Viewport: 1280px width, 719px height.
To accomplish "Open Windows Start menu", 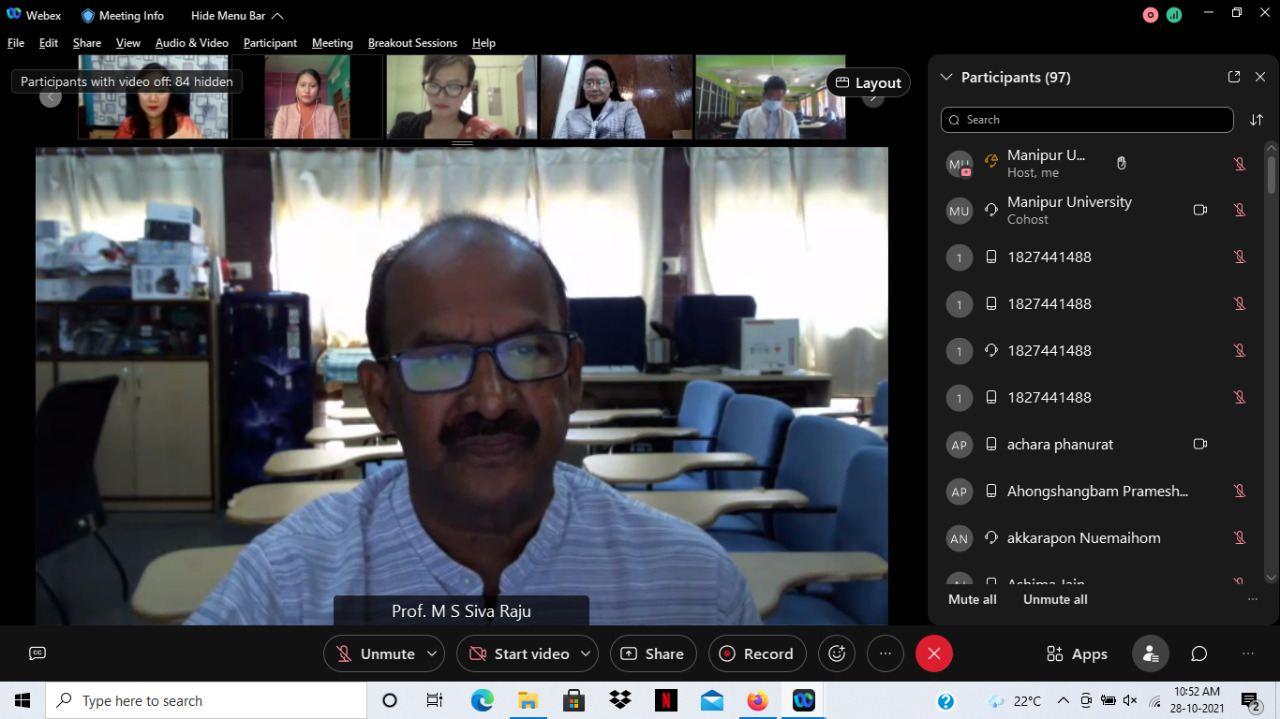I will 22,701.
